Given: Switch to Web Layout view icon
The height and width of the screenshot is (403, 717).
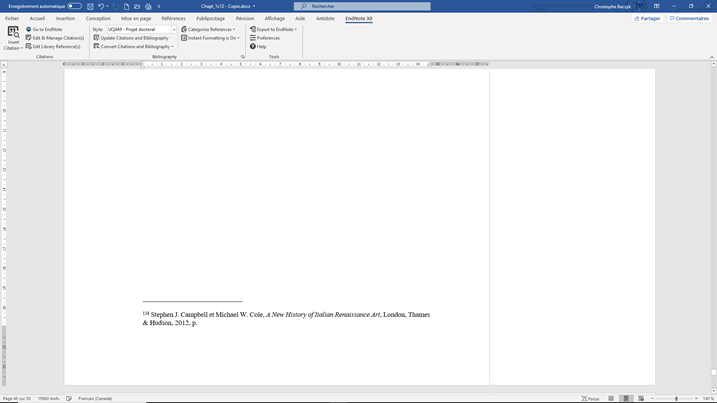Looking at the screenshot, I should (x=641, y=398).
